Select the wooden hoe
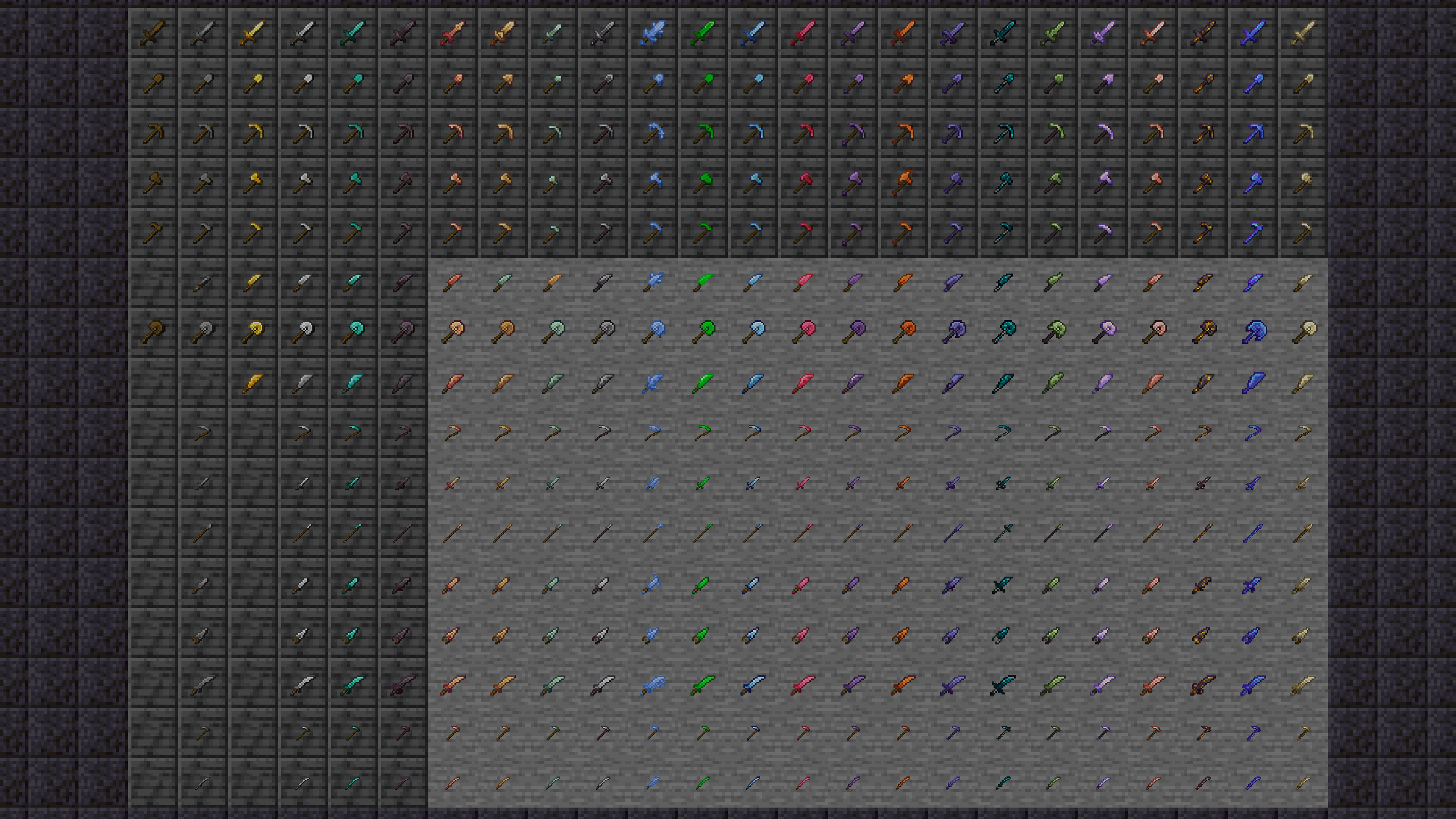Image resolution: width=1456 pixels, height=819 pixels. tap(152, 232)
